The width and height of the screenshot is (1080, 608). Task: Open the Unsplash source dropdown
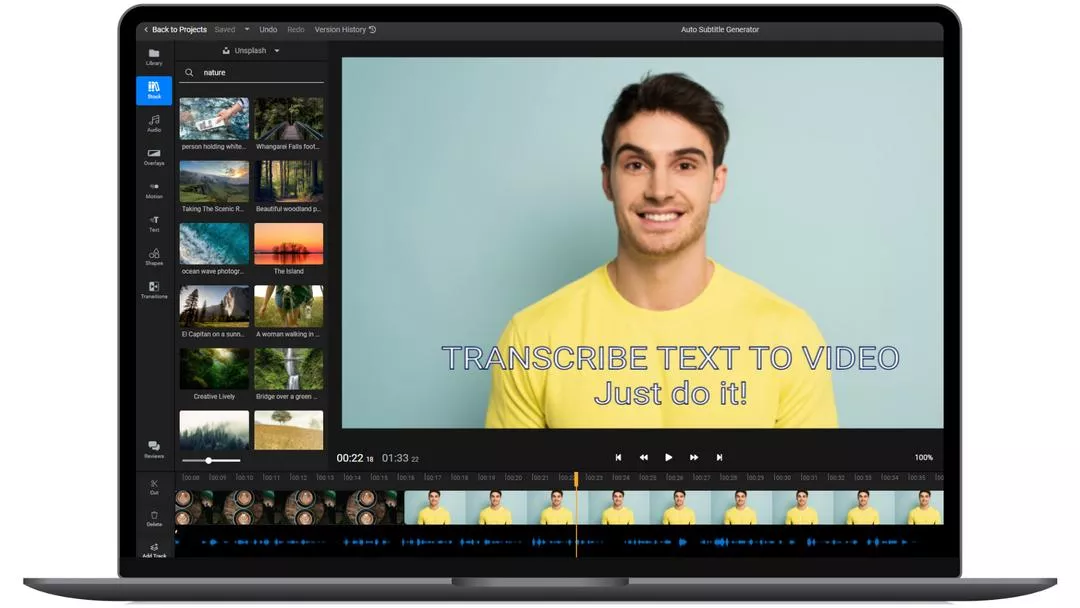pyautogui.click(x=252, y=50)
